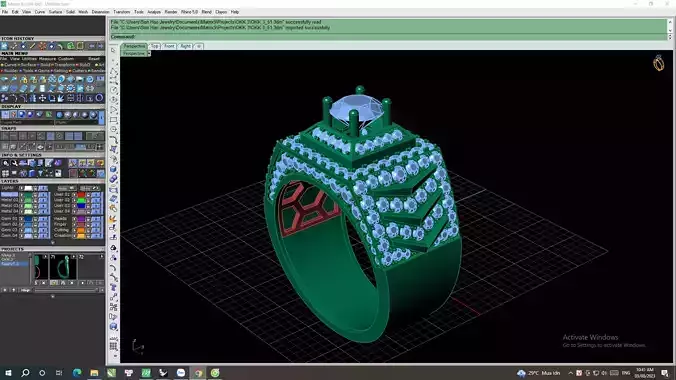Open the Transform menu in menu bar

click(x=122, y=12)
